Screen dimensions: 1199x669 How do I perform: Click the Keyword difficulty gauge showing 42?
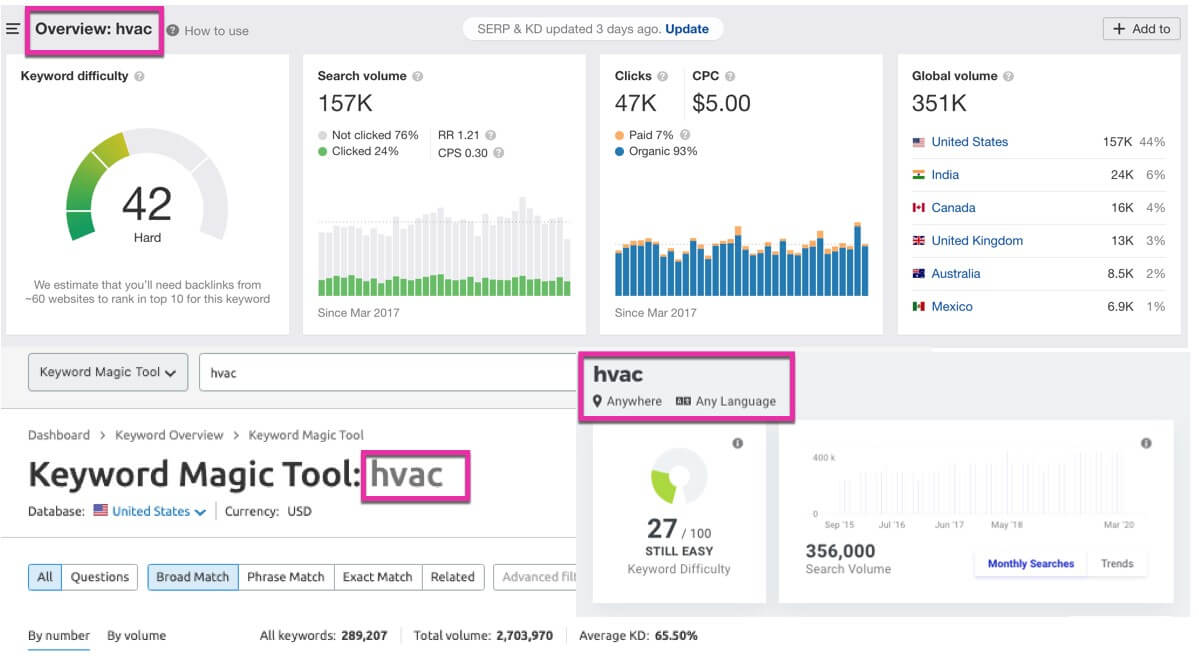[x=147, y=185]
